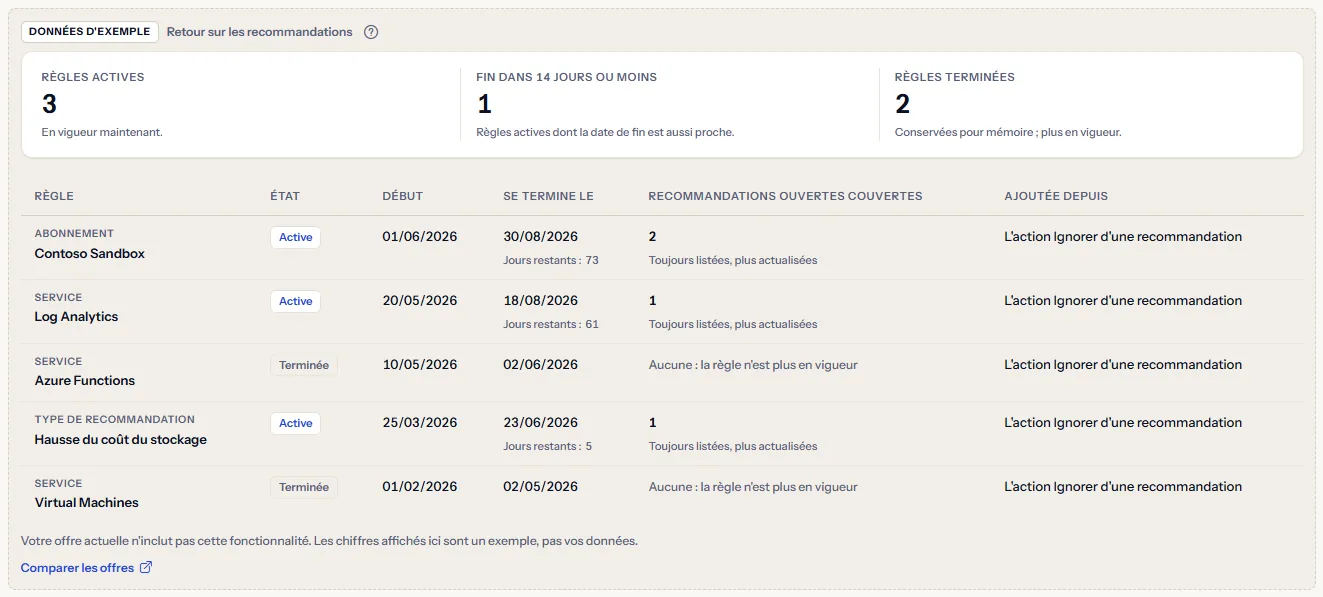1323x597 pixels.
Task: Click the start date 01/02/2026
Action: click(420, 487)
